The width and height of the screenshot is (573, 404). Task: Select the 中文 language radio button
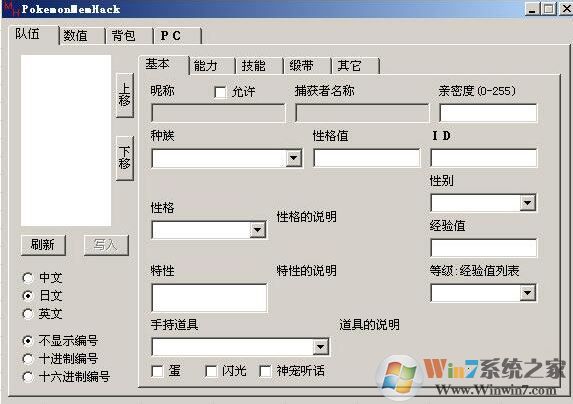pyautogui.click(x=28, y=278)
